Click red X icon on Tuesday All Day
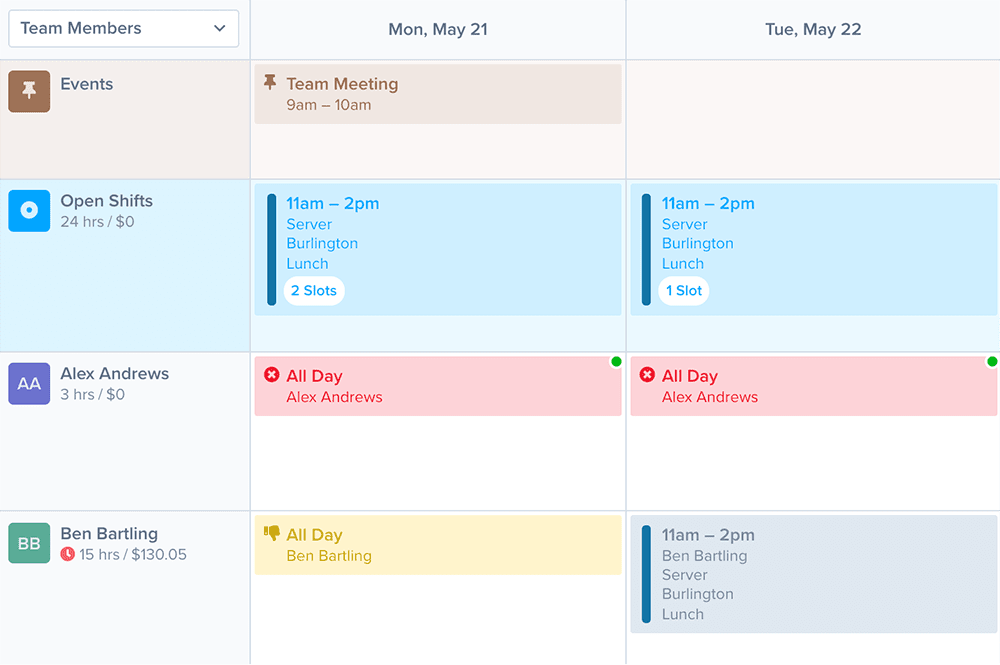The image size is (1000, 665). (647, 375)
